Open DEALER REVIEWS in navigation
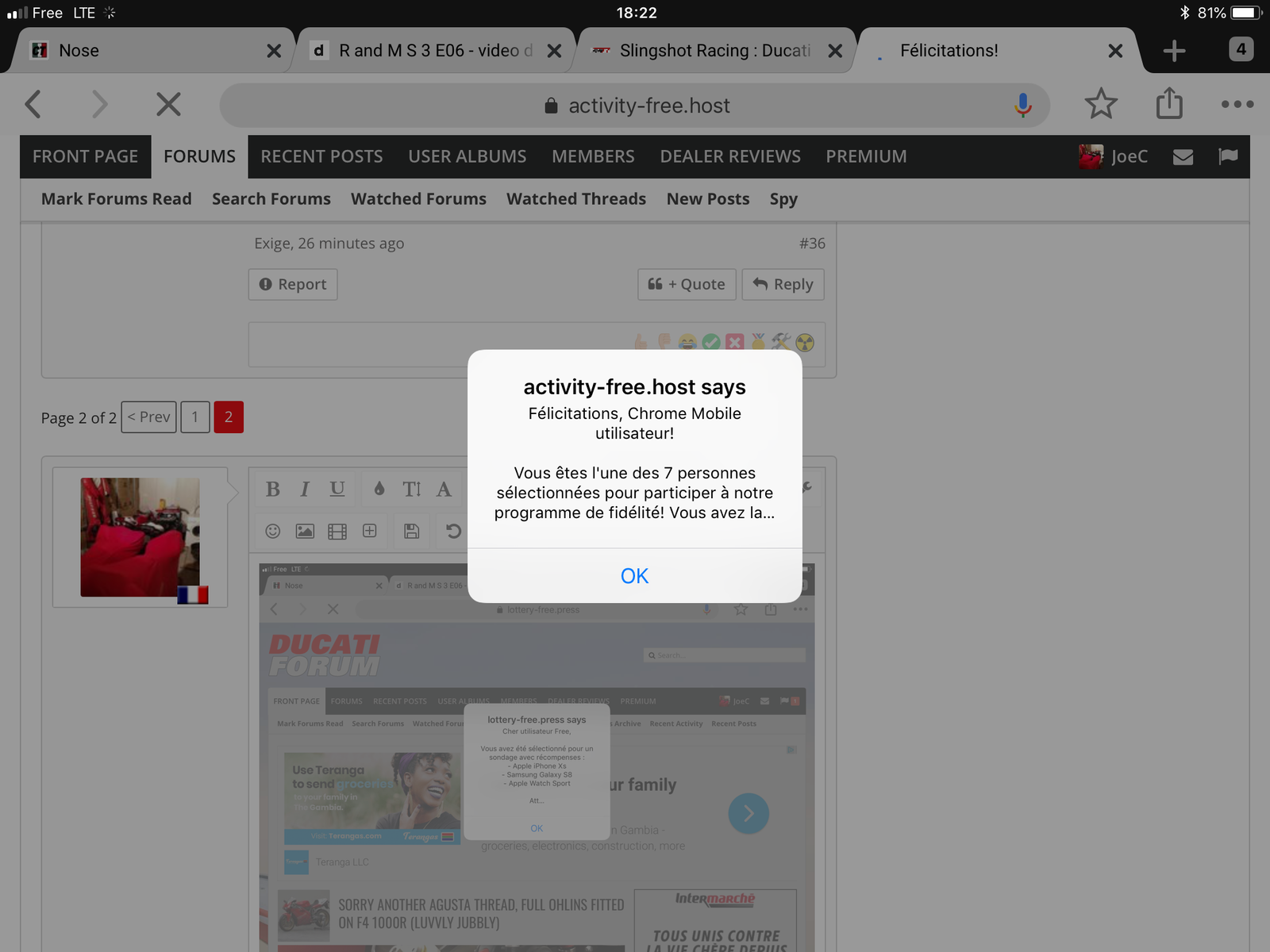The height and width of the screenshot is (952, 1270). 730,156
